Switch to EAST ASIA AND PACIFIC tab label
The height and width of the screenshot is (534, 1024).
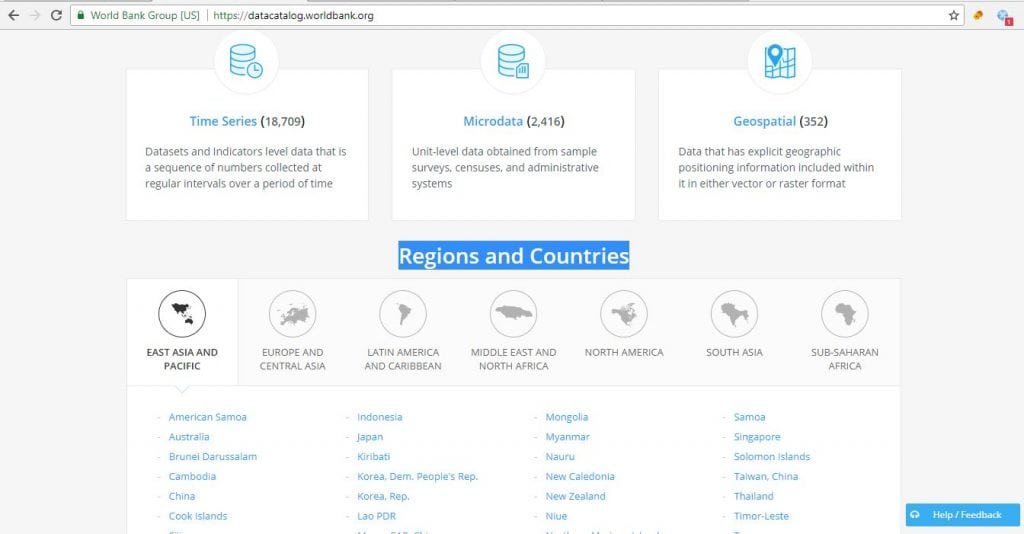(182, 359)
